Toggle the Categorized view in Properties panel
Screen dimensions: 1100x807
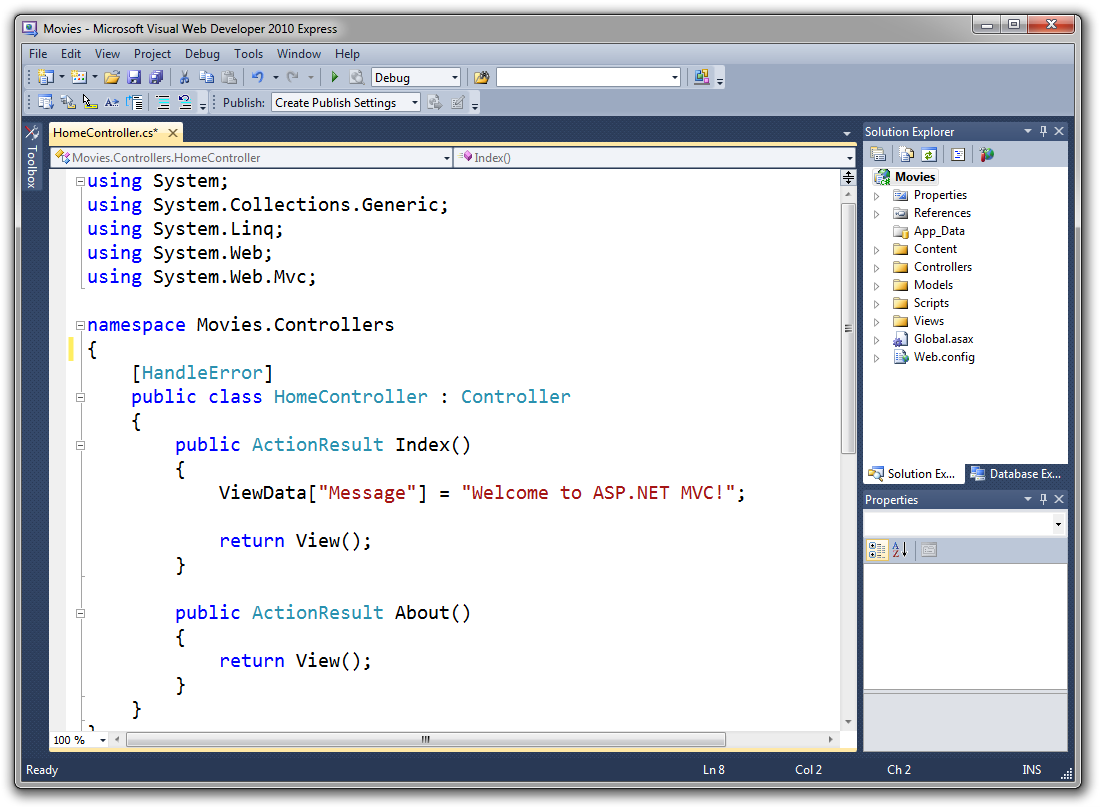pyautogui.click(x=877, y=550)
